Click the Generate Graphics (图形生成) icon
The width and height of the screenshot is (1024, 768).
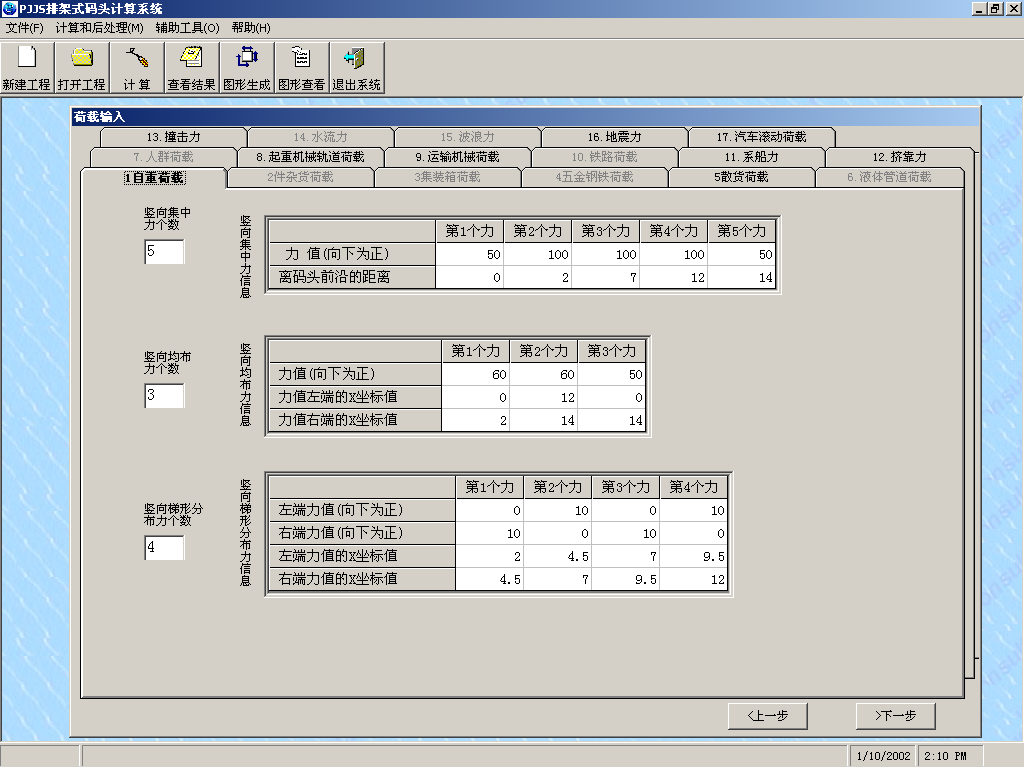(246, 67)
